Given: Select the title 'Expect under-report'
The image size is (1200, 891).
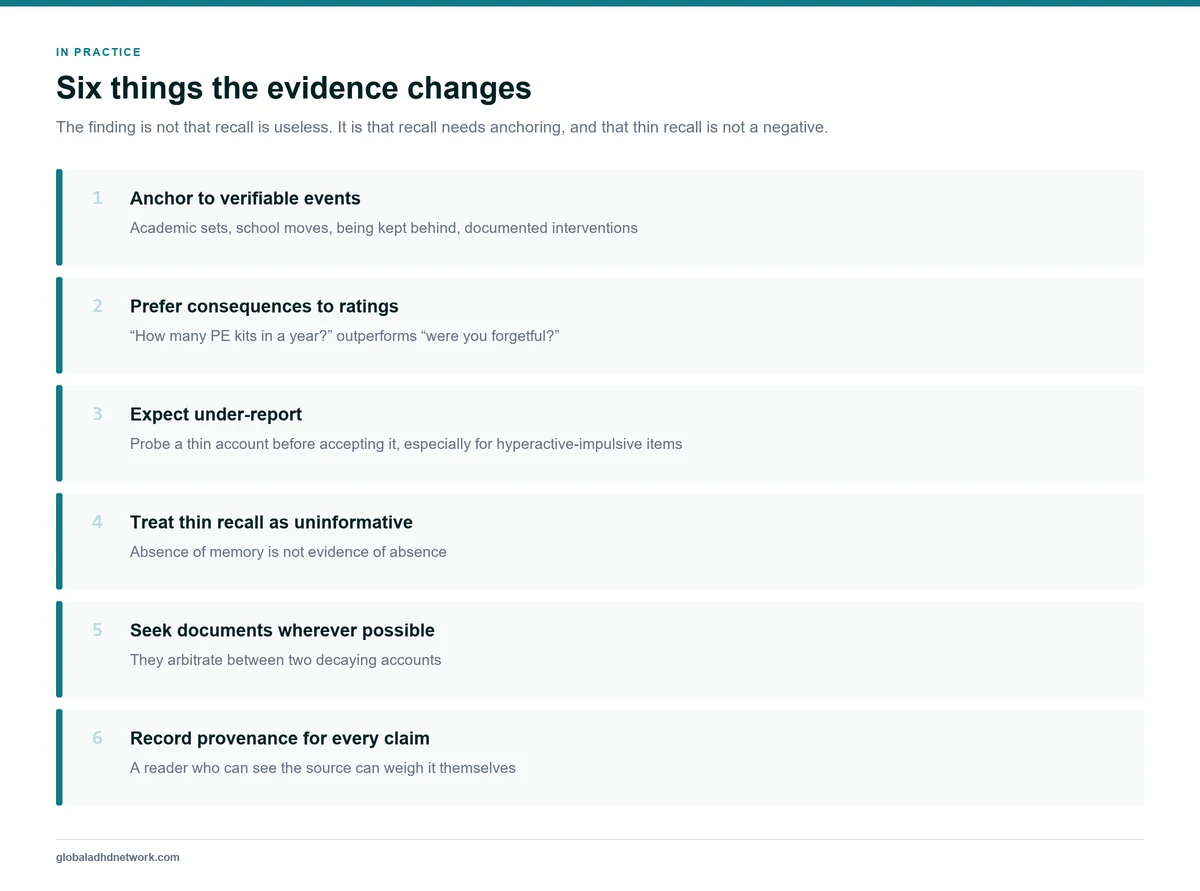Looking at the screenshot, I should pyautogui.click(x=216, y=414).
